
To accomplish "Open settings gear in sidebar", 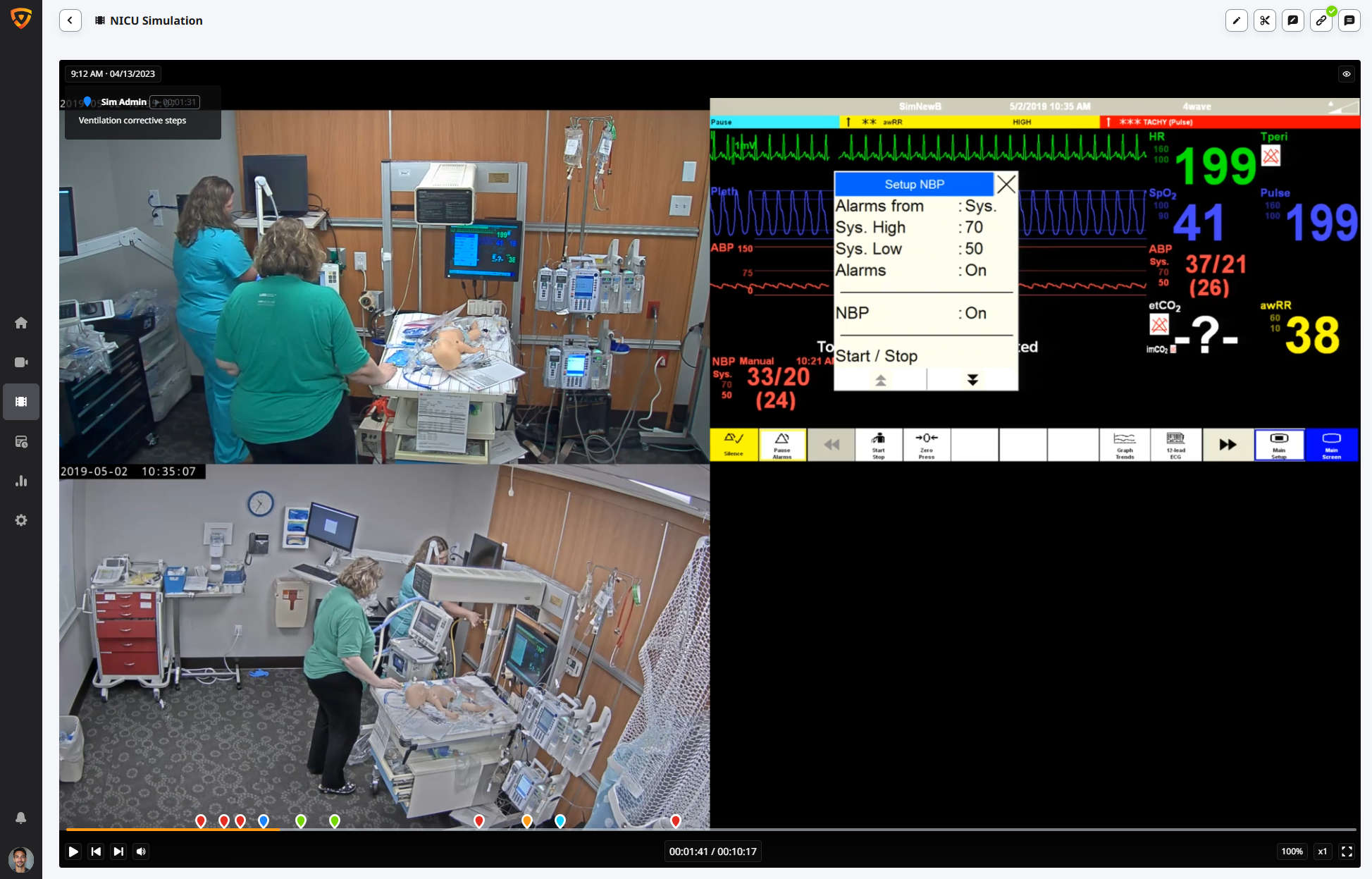I will (x=21, y=520).
